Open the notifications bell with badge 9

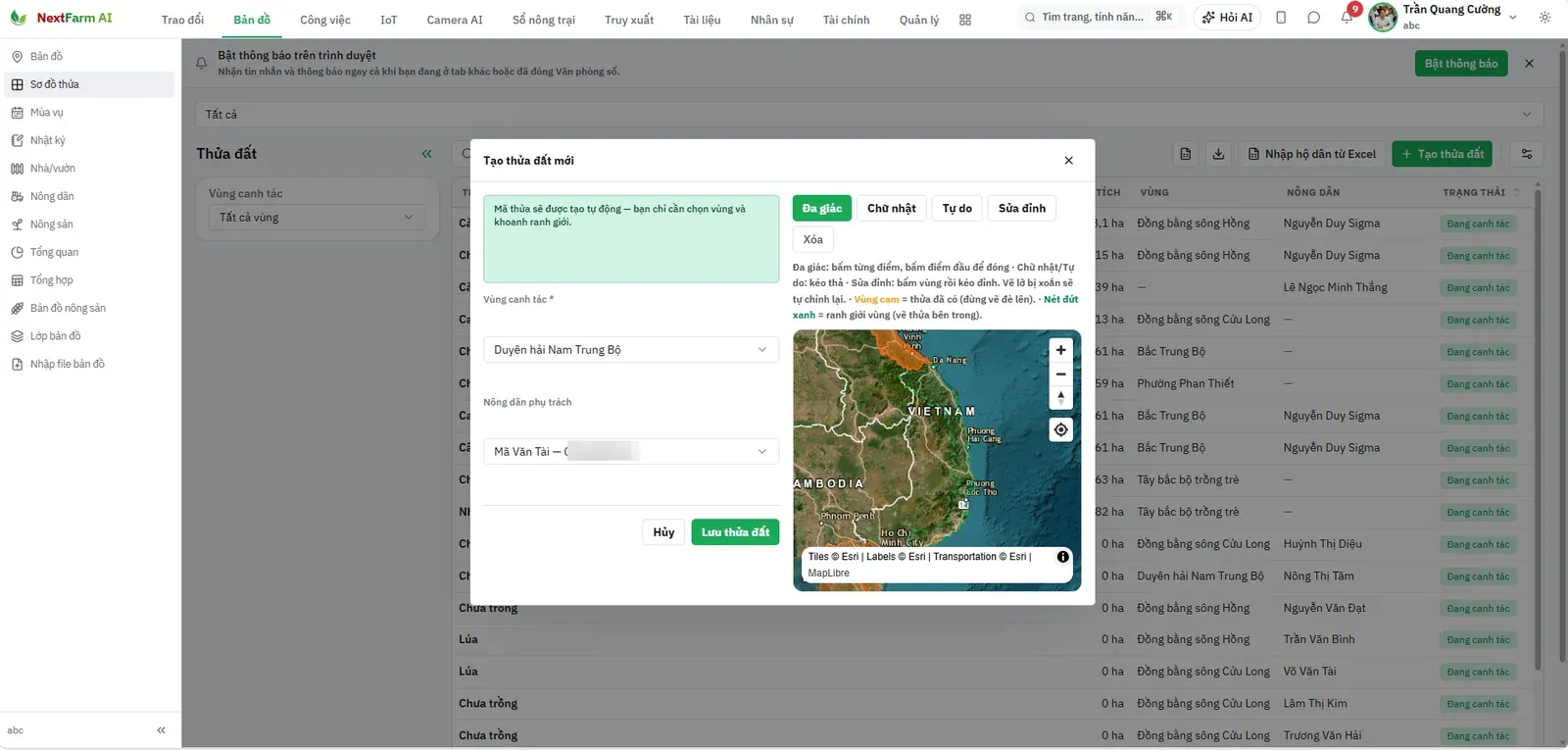click(1347, 17)
